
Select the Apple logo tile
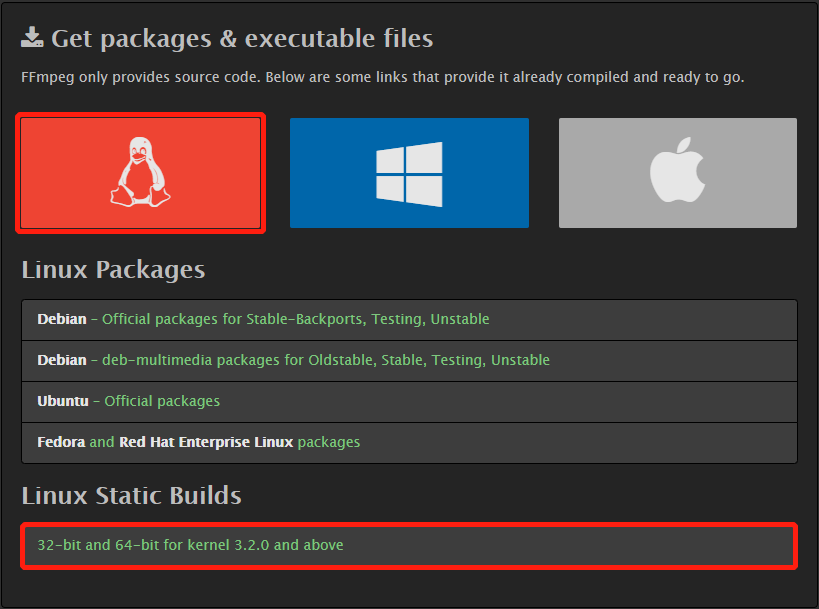point(677,173)
